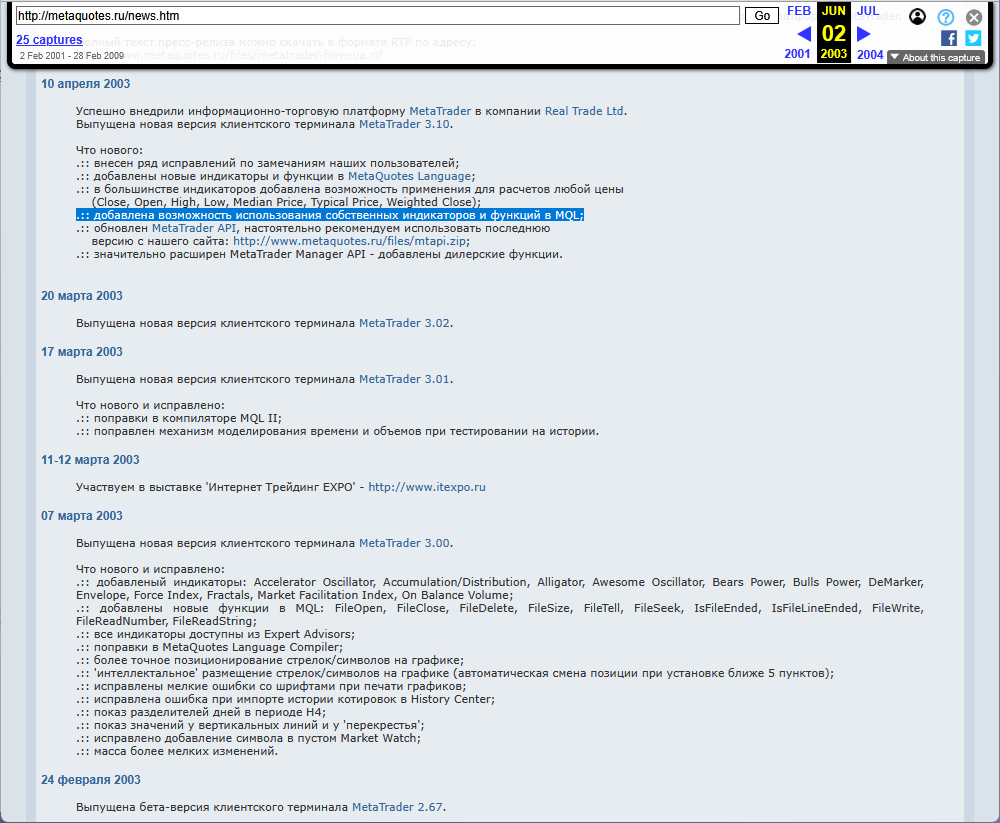
Task: Open the Wayback Machine help icon
Action: tap(946, 17)
